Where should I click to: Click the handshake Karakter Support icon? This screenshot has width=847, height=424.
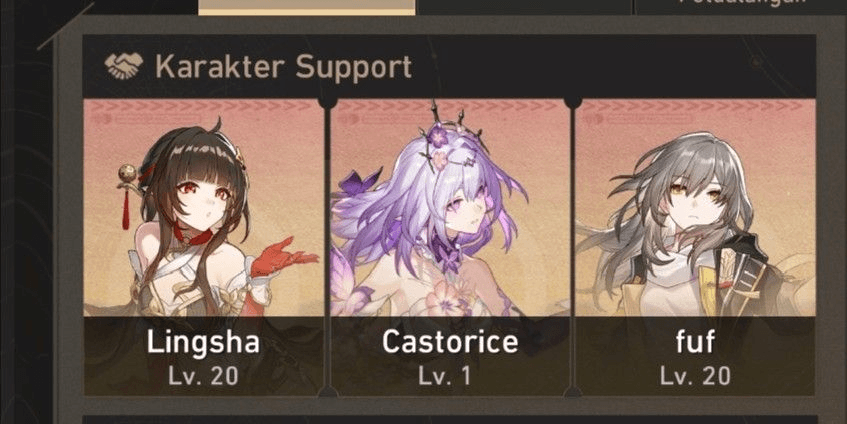[124, 66]
